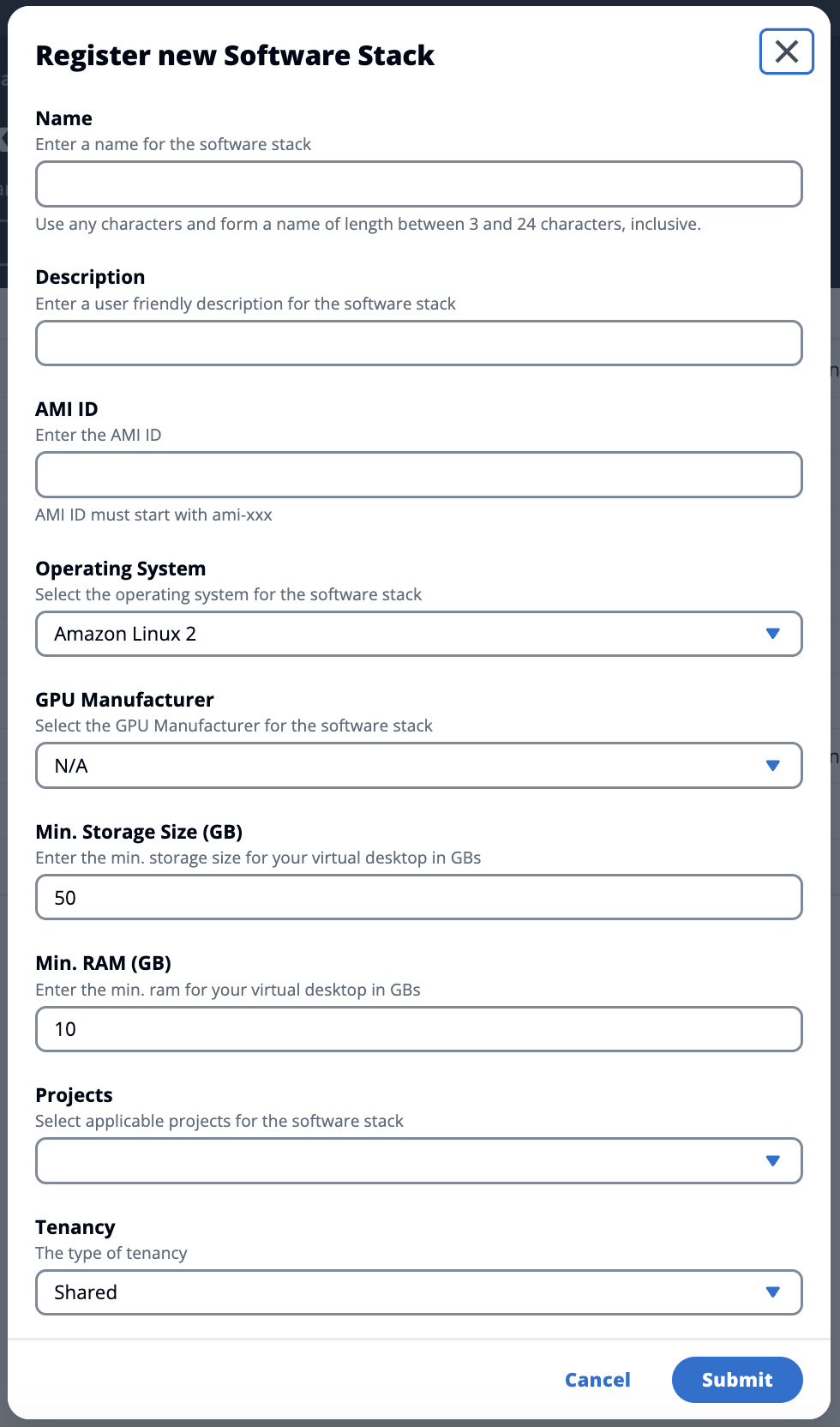This screenshot has height=1427, width=840.
Task: Click the "Tenancy" field label
Action: point(75,1227)
